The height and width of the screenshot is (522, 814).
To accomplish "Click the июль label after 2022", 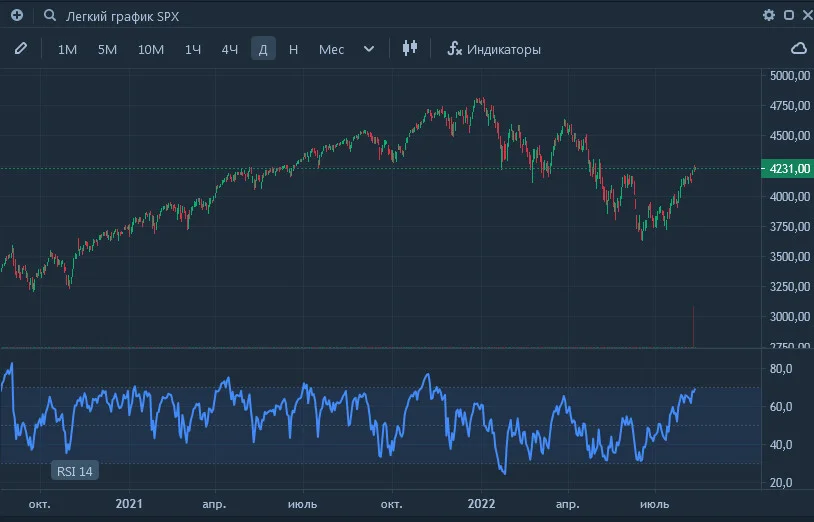I will click(x=655, y=504).
